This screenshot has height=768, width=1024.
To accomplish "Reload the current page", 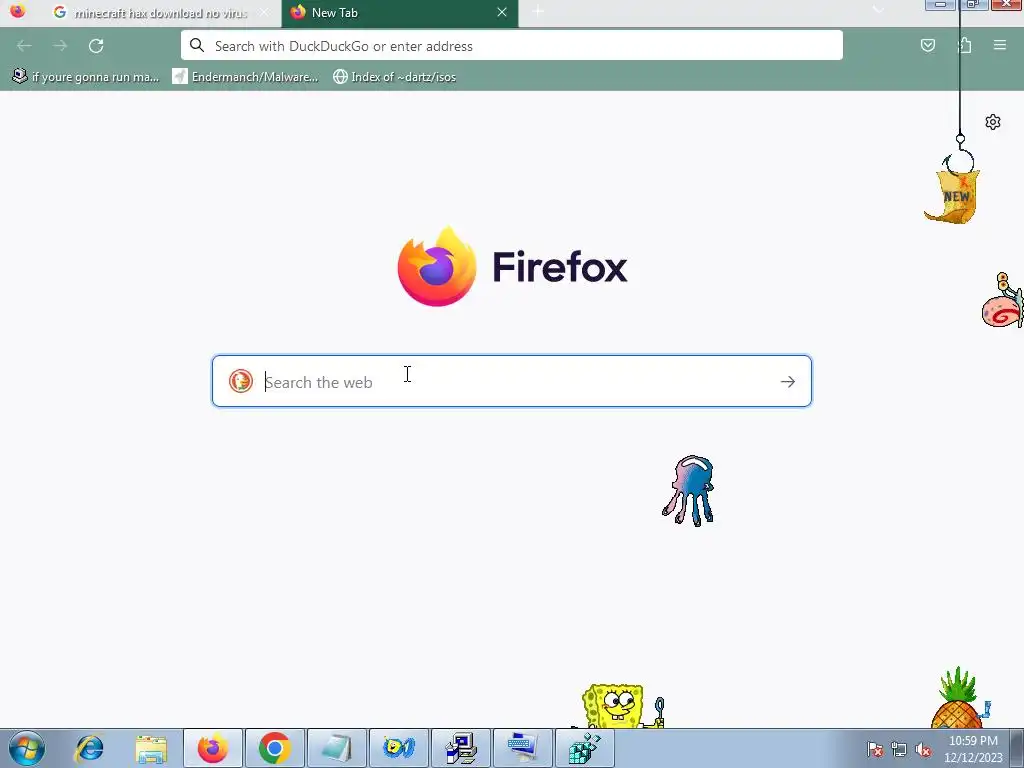I will pyautogui.click(x=96, y=46).
